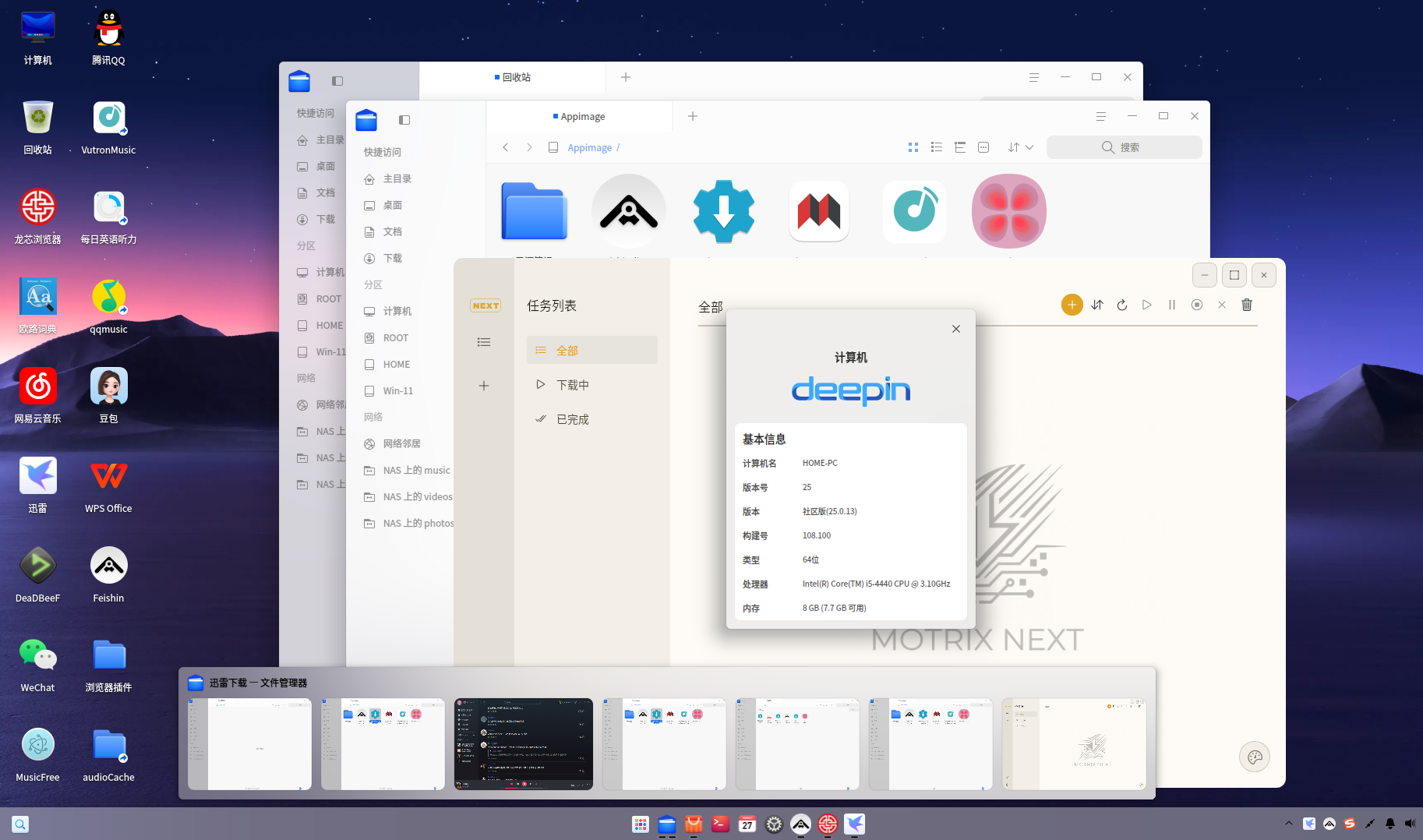Show 已完成 completed tasks
Image resolution: width=1423 pixels, height=840 pixels.
pyautogui.click(x=592, y=419)
